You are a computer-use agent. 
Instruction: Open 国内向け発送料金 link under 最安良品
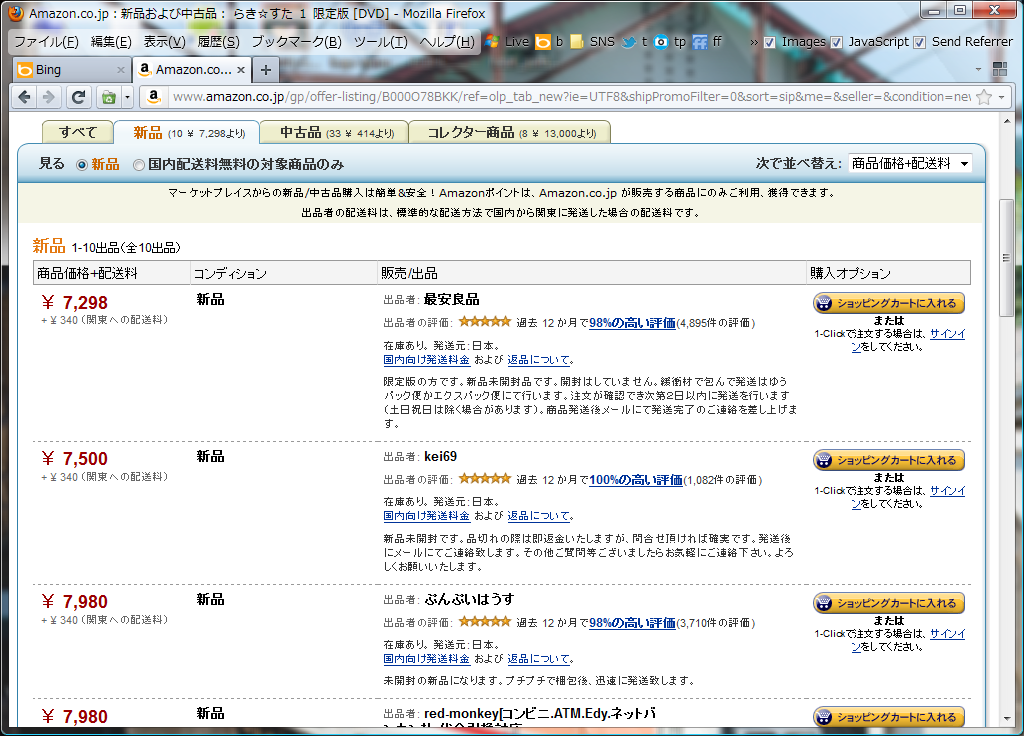click(x=426, y=360)
